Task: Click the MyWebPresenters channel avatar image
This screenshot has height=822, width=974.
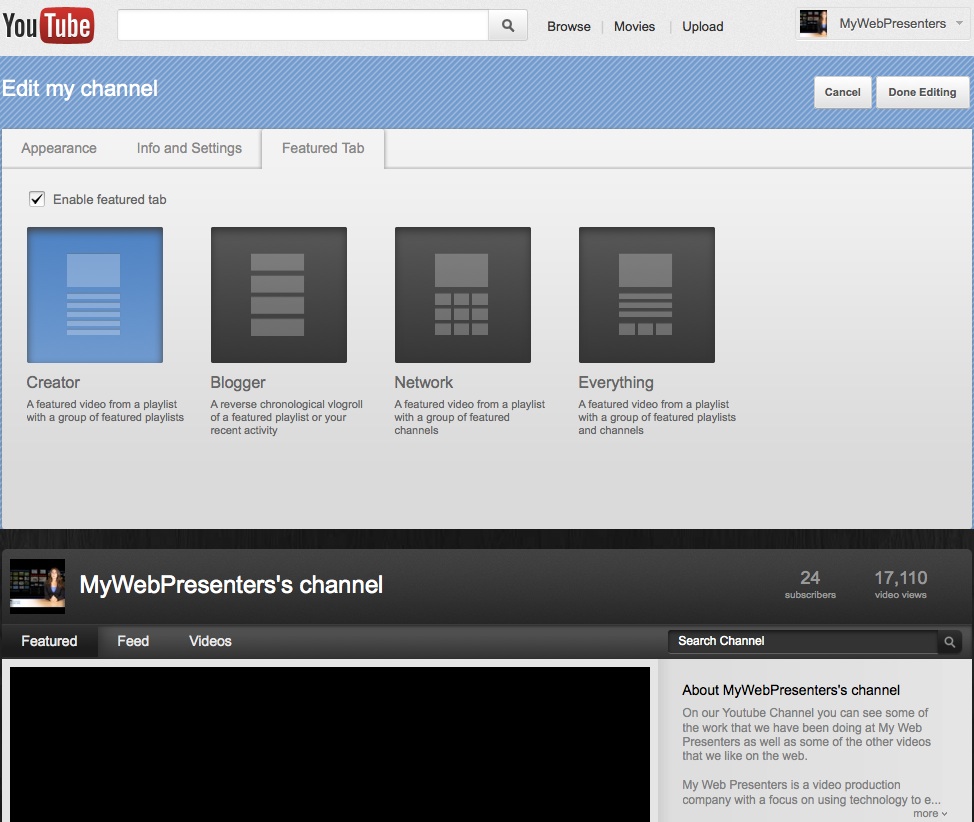Action: point(38,585)
